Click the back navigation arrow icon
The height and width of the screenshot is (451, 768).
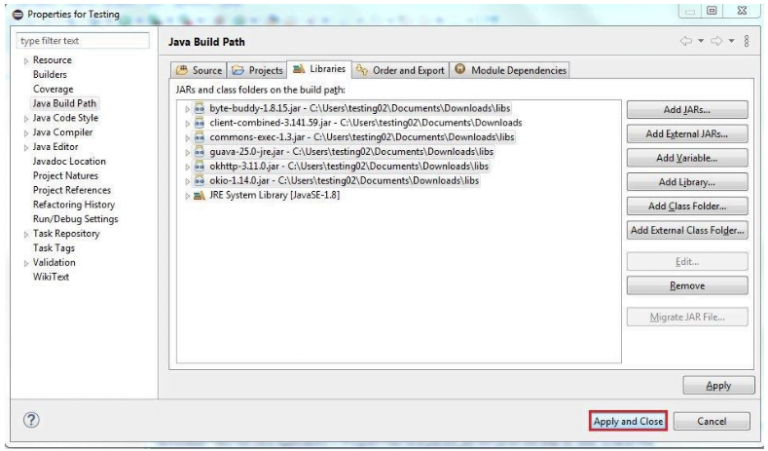point(686,41)
